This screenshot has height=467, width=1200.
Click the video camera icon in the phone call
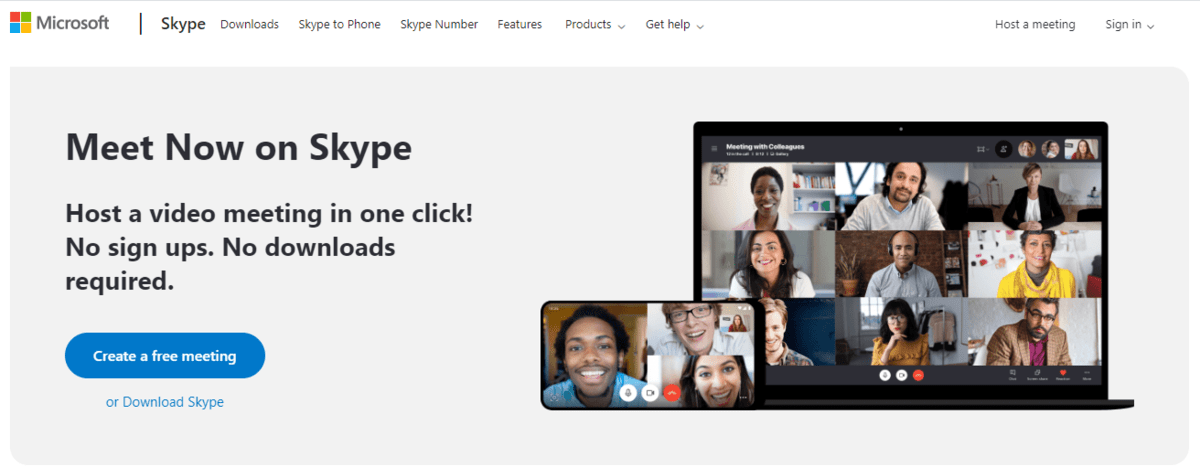pos(650,393)
